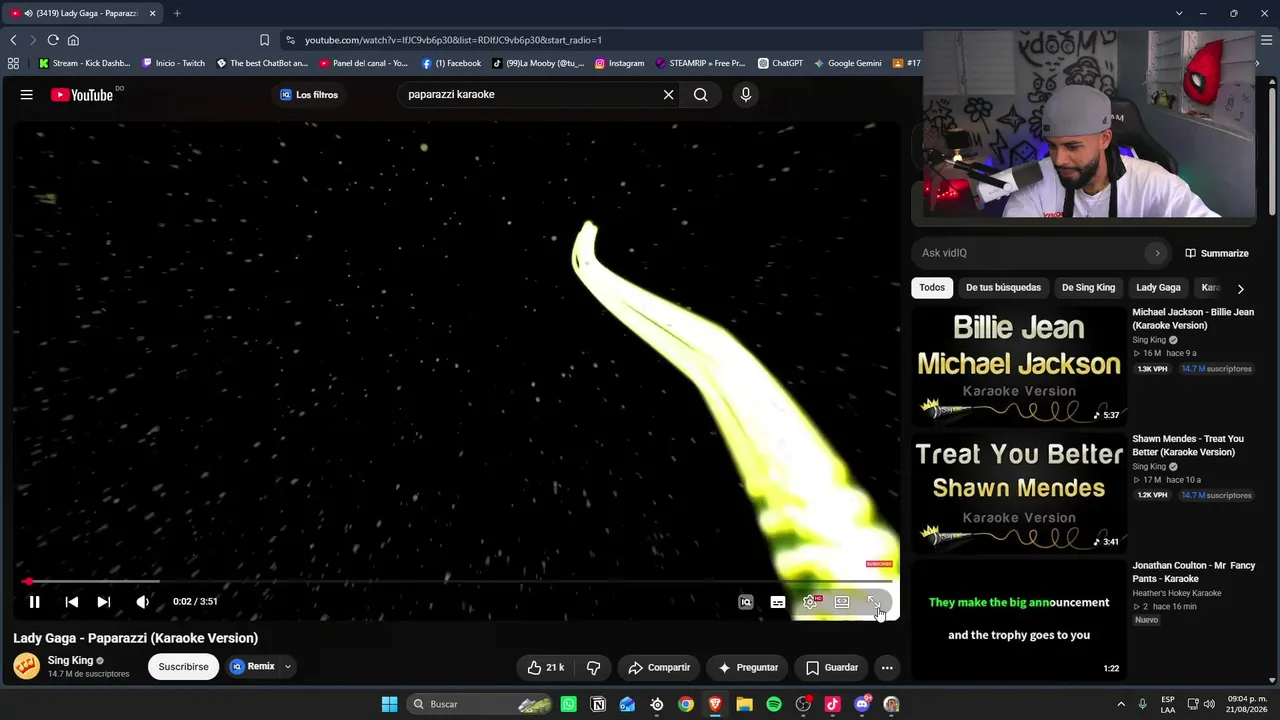This screenshot has height=720, width=1280.
Task: Open the vidIQ Los filtros button
Action: pyautogui.click(x=309, y=95)
